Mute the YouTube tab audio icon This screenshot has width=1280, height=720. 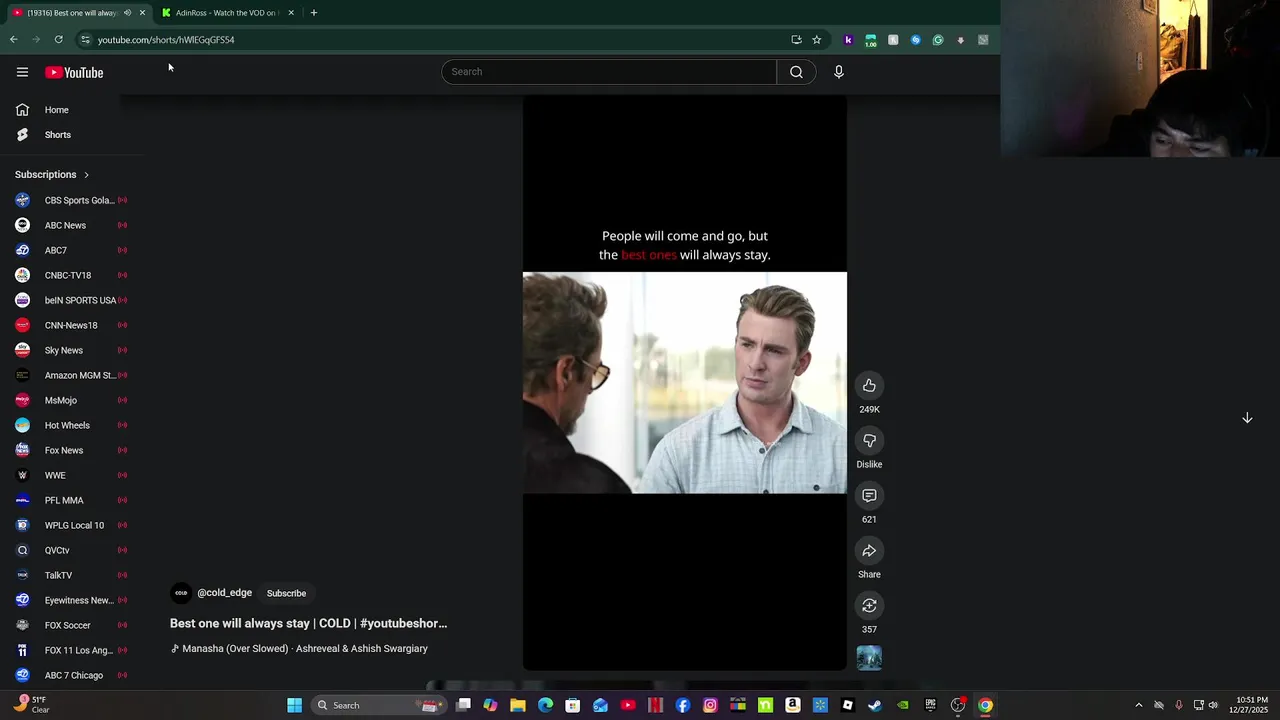(127, 13)
